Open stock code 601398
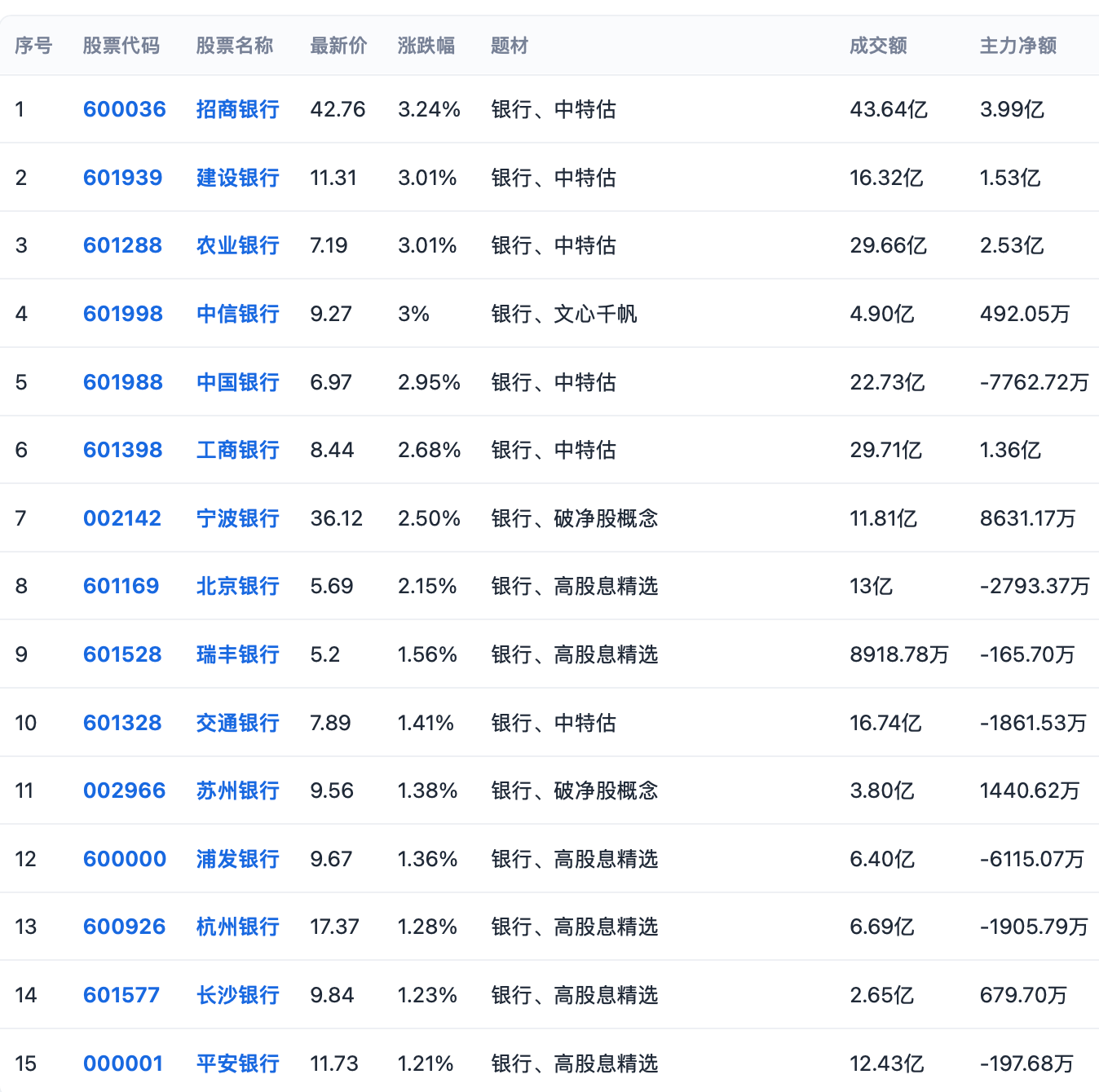Image resolution: width=1099 pixels, height=1092 pixels. point(123,450)
